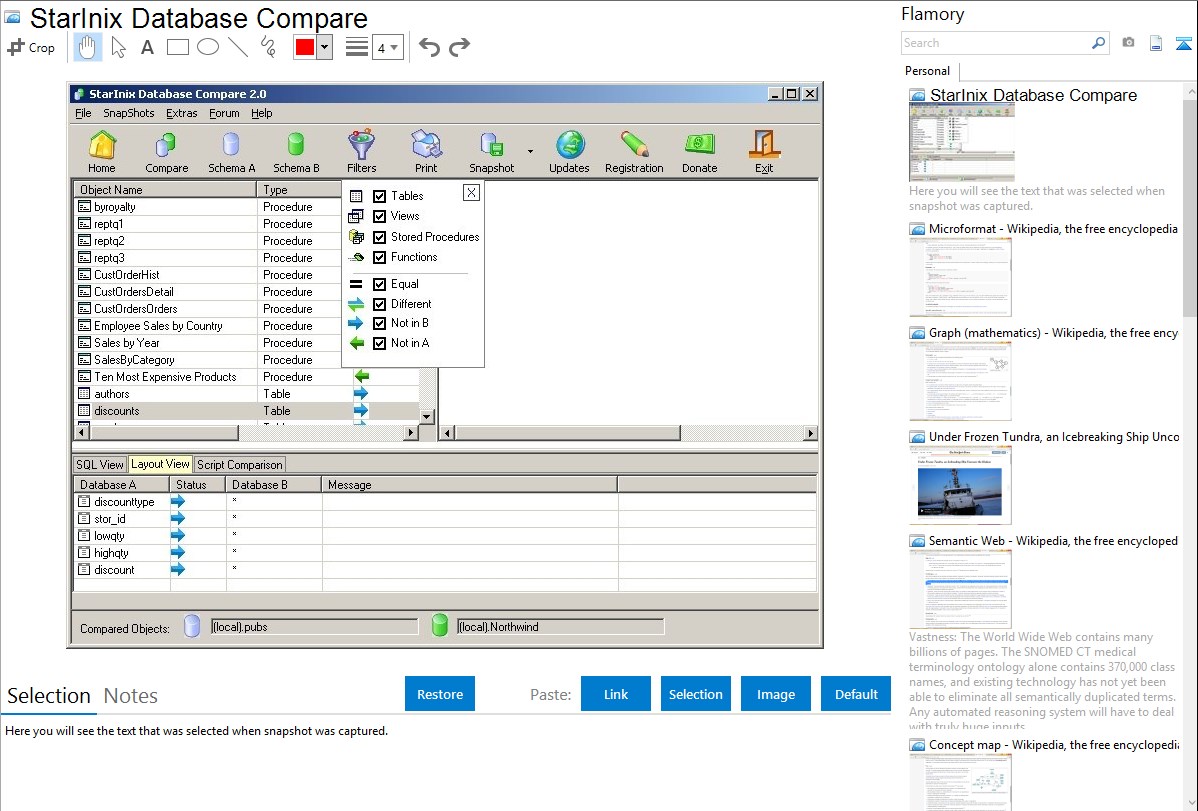Click the Object Name column header
This screenshot has width=1198, height=811.
click(165, 190)
